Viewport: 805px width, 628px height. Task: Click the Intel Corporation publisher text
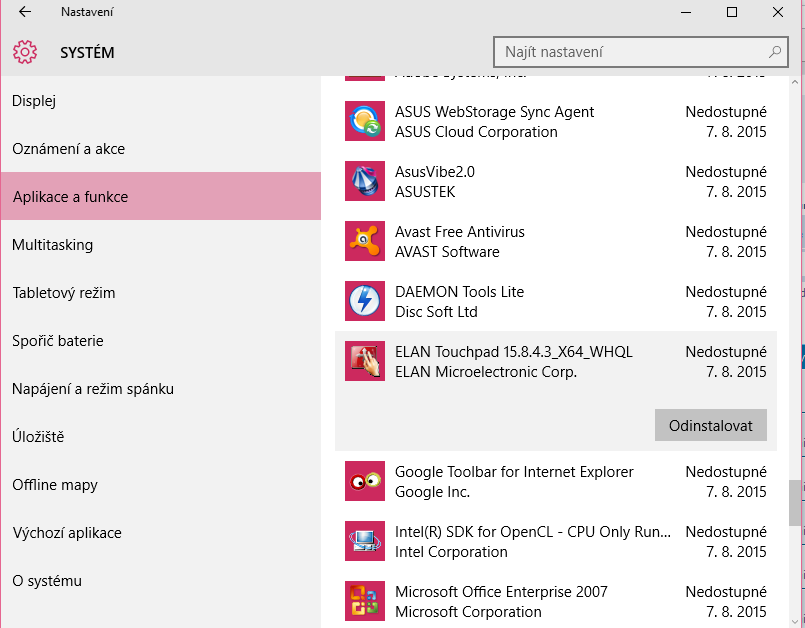[x=451, y=552]
